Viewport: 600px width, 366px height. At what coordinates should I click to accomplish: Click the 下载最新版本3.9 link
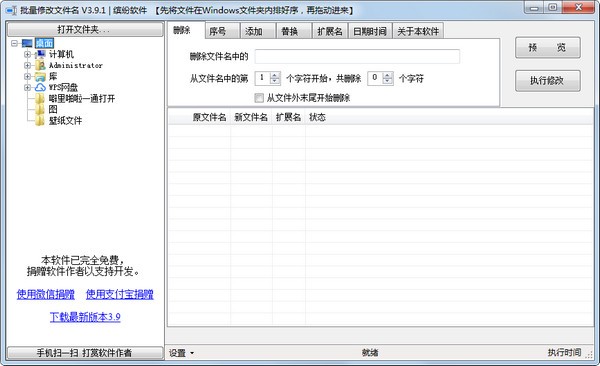[x=85, y=317]
